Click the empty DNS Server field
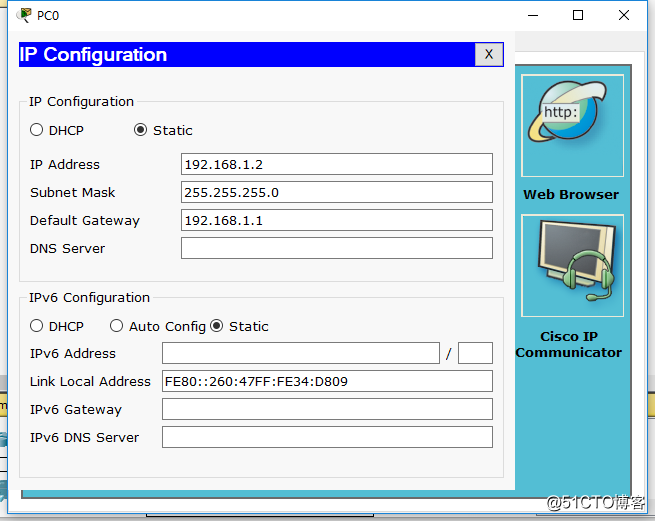Screen dimensions: 655x521 tap(337, 248)
